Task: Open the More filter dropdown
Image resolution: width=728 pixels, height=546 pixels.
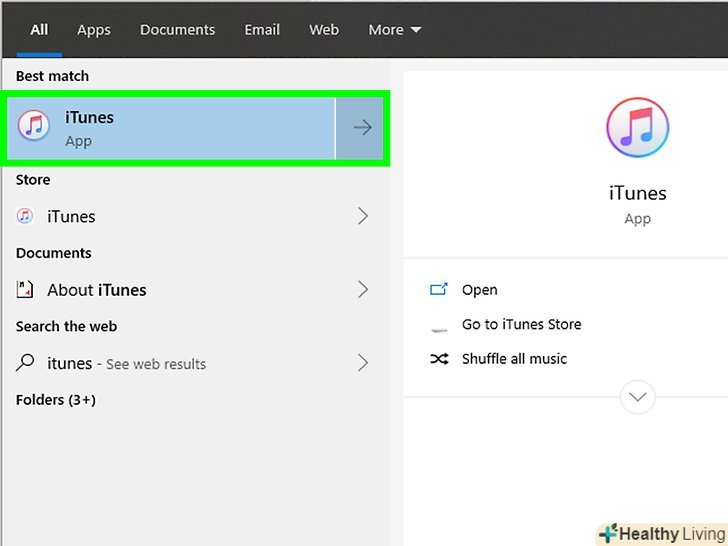Action: point(395,30)
